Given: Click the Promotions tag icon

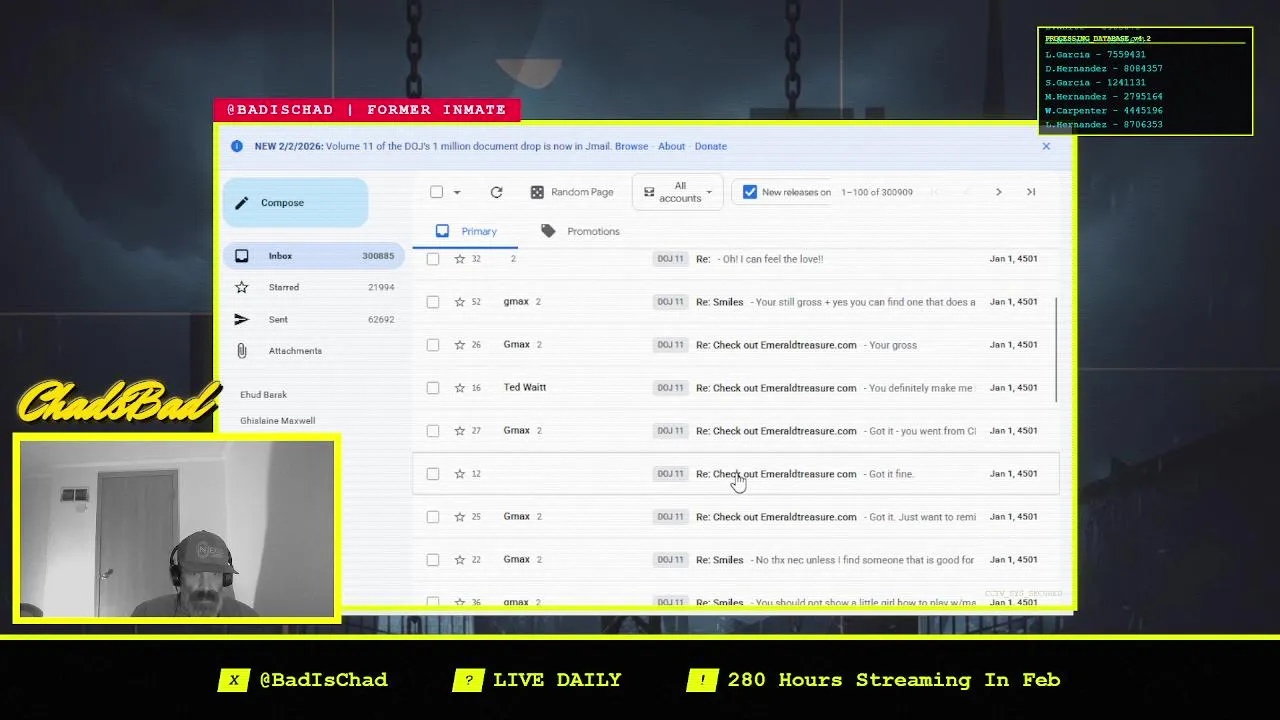Looking at the screenshot, I should coord(548,231).
